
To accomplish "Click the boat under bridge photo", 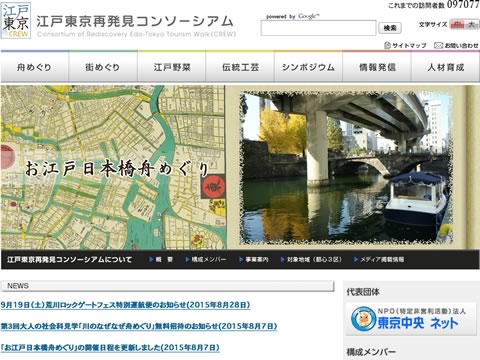I will (345, 167).
